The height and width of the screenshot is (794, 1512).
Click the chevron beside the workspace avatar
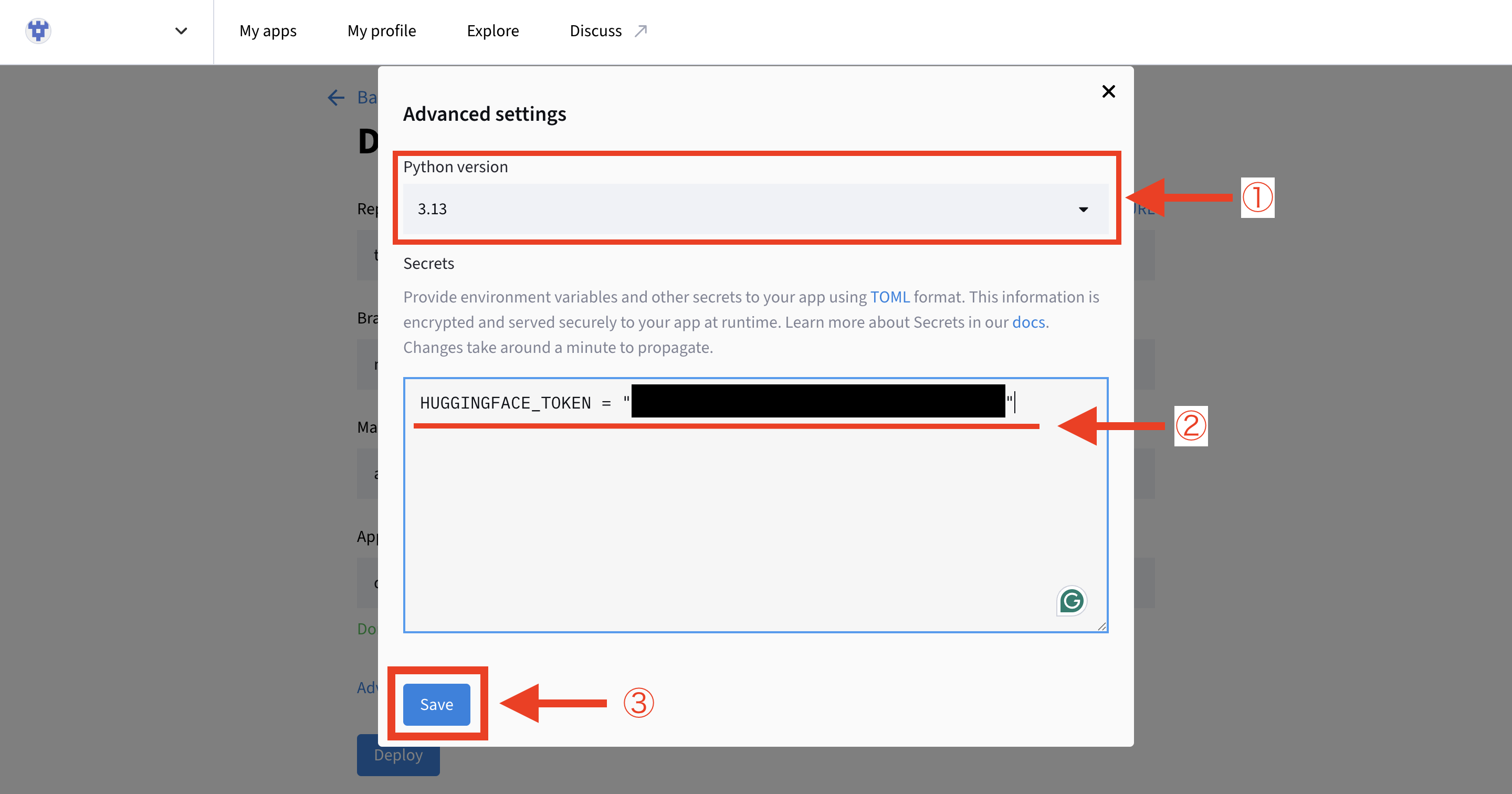[x=181, y=30]
